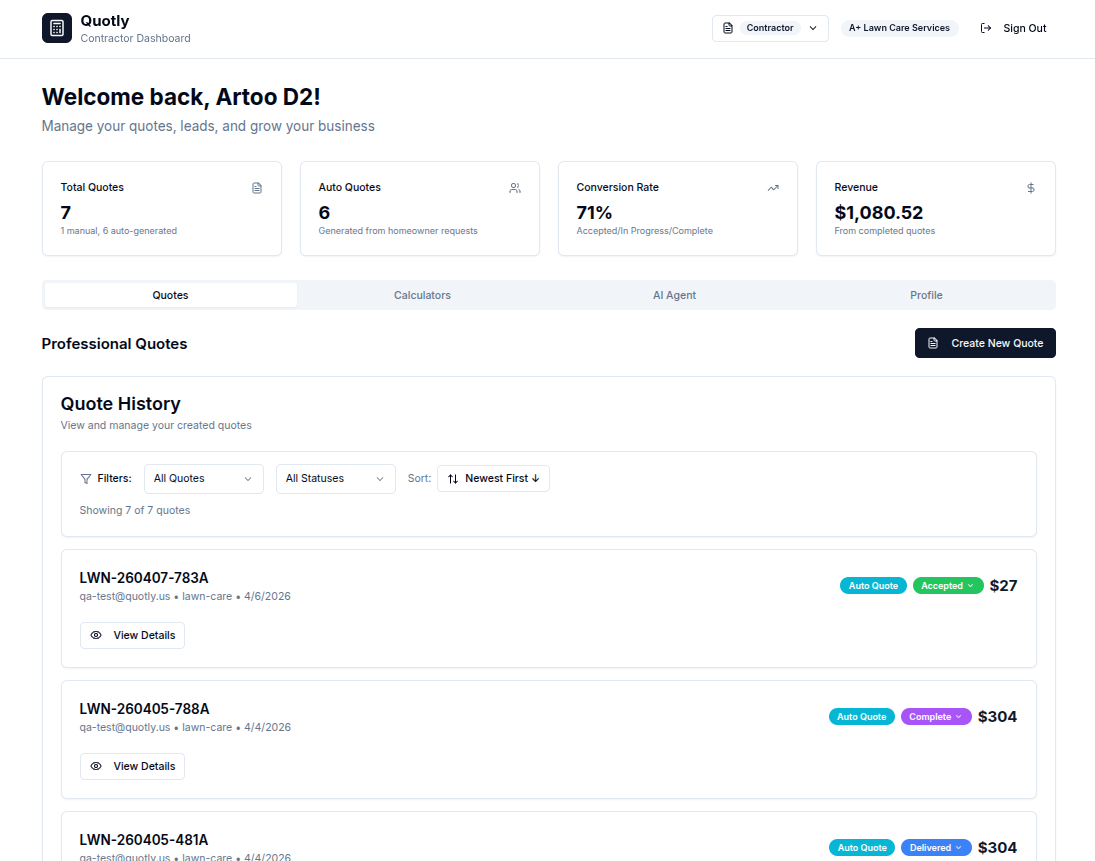View Details of quote LWN-260405-788A
Viewport: 1095px width, 861px height.
pos(132,766)
